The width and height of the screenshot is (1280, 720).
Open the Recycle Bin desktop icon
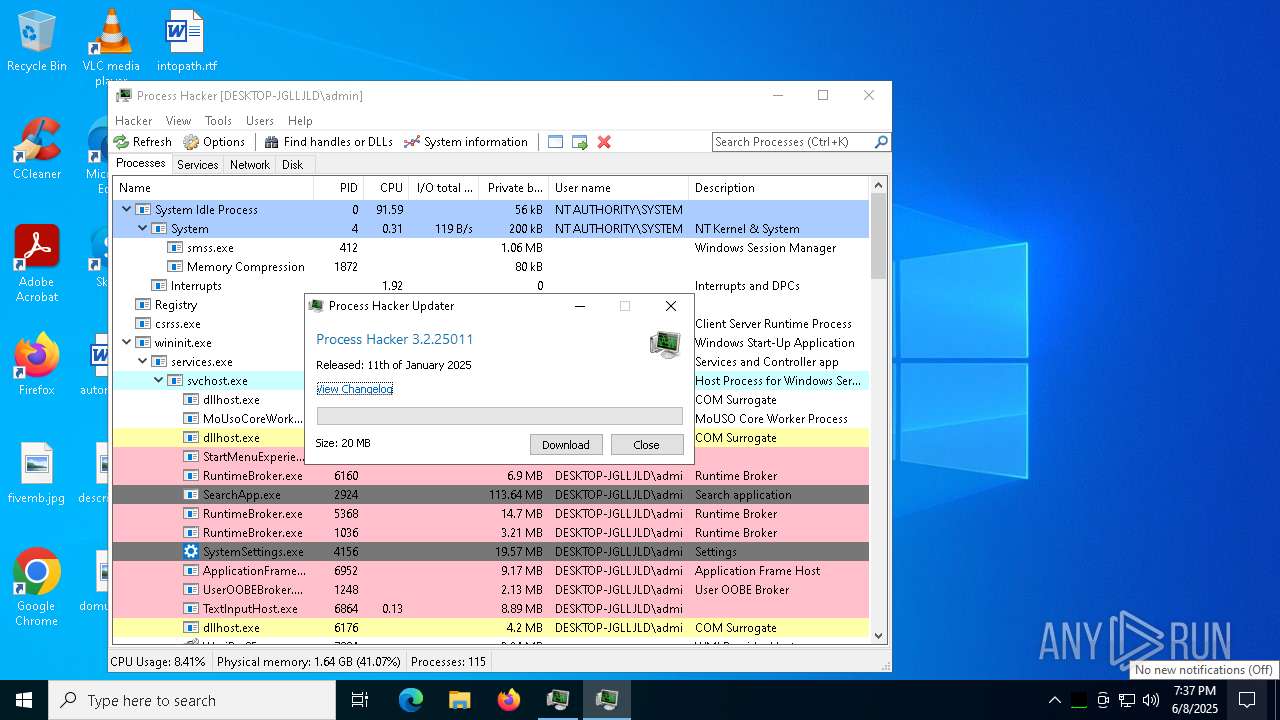[37, 42]
